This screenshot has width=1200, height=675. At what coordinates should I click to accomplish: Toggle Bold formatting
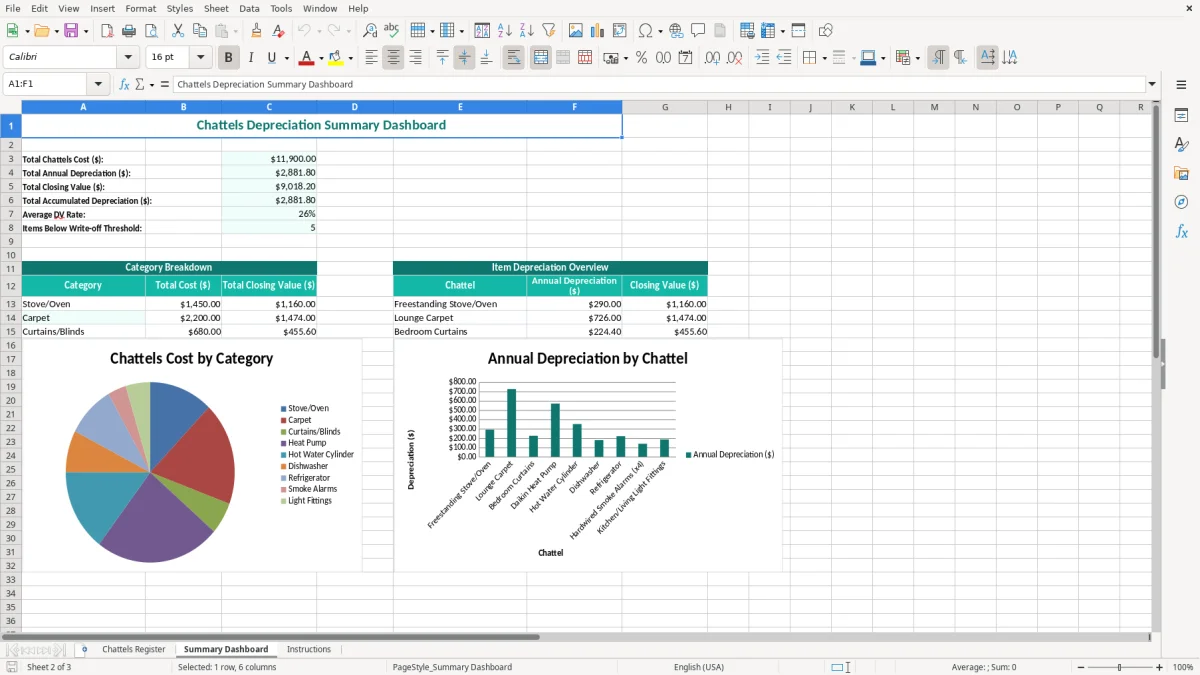click(229, 58)
